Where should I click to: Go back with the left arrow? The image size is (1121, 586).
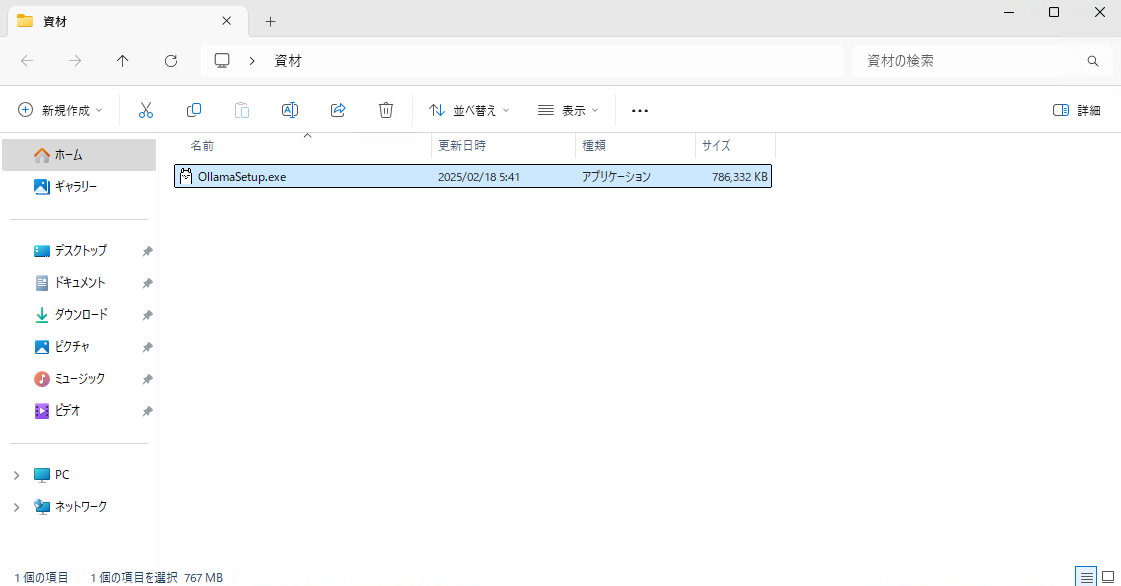[27, 61]
